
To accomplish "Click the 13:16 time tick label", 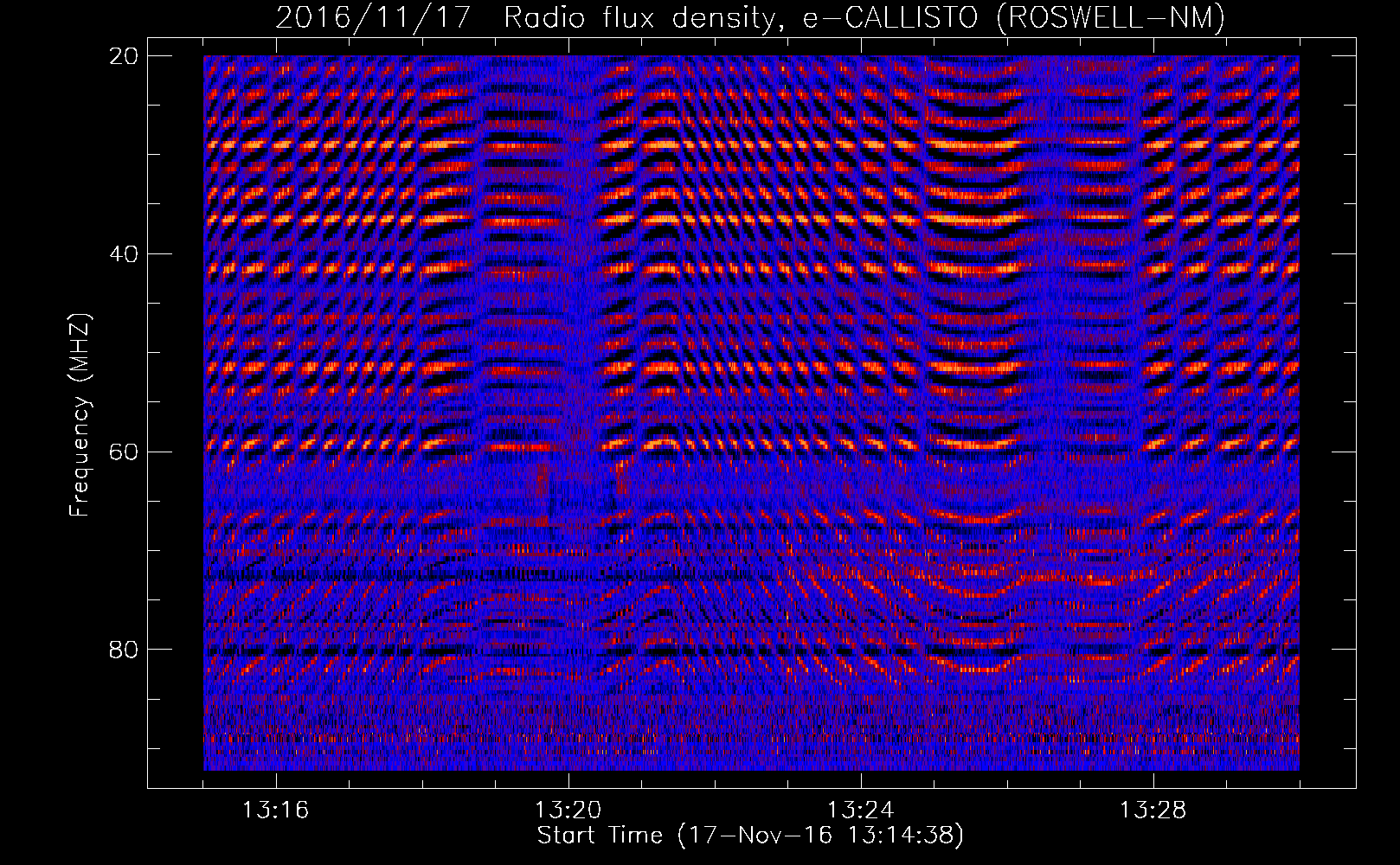I will click(x=275, y=811).
